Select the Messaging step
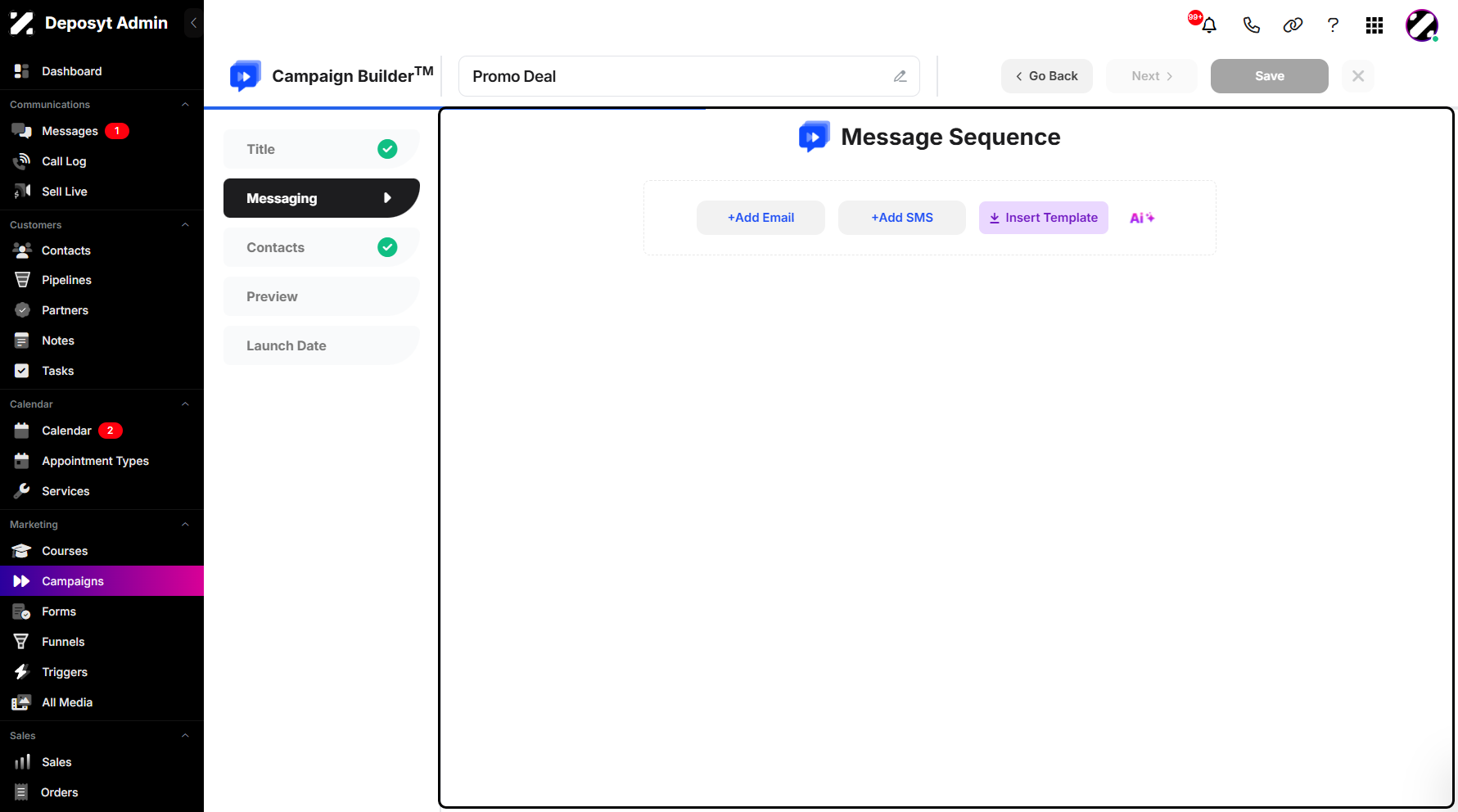The image size is (1458, 812). point(322,198)
